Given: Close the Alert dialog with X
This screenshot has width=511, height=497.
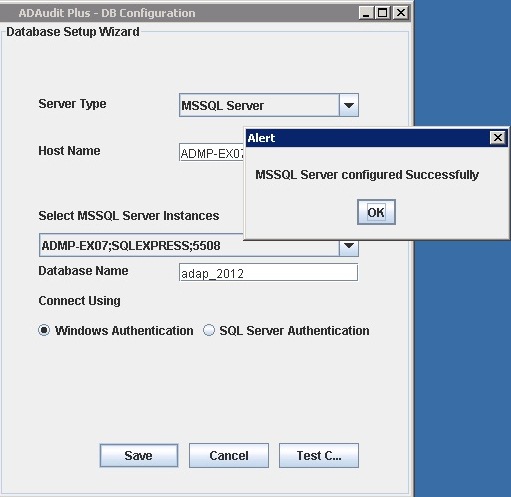Looking at the screenshot, I should coord(498,137).
